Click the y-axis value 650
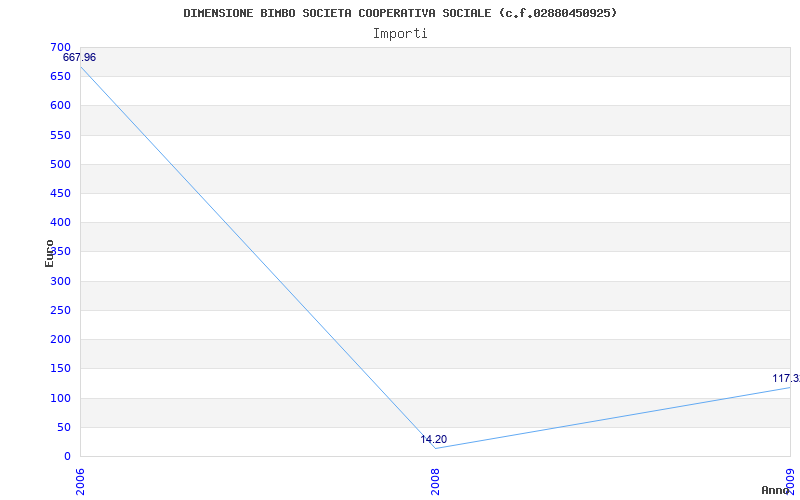Screen dimensions: 800x500 click(60, 77)
